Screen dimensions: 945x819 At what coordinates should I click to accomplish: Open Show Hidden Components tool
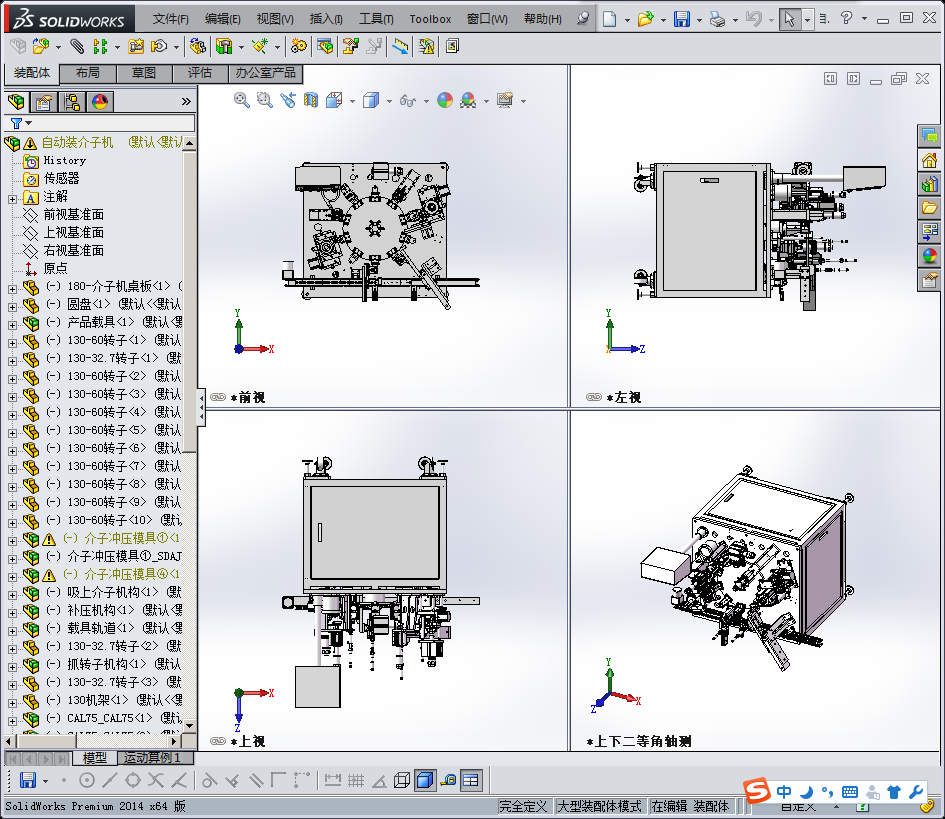(197, 46)
